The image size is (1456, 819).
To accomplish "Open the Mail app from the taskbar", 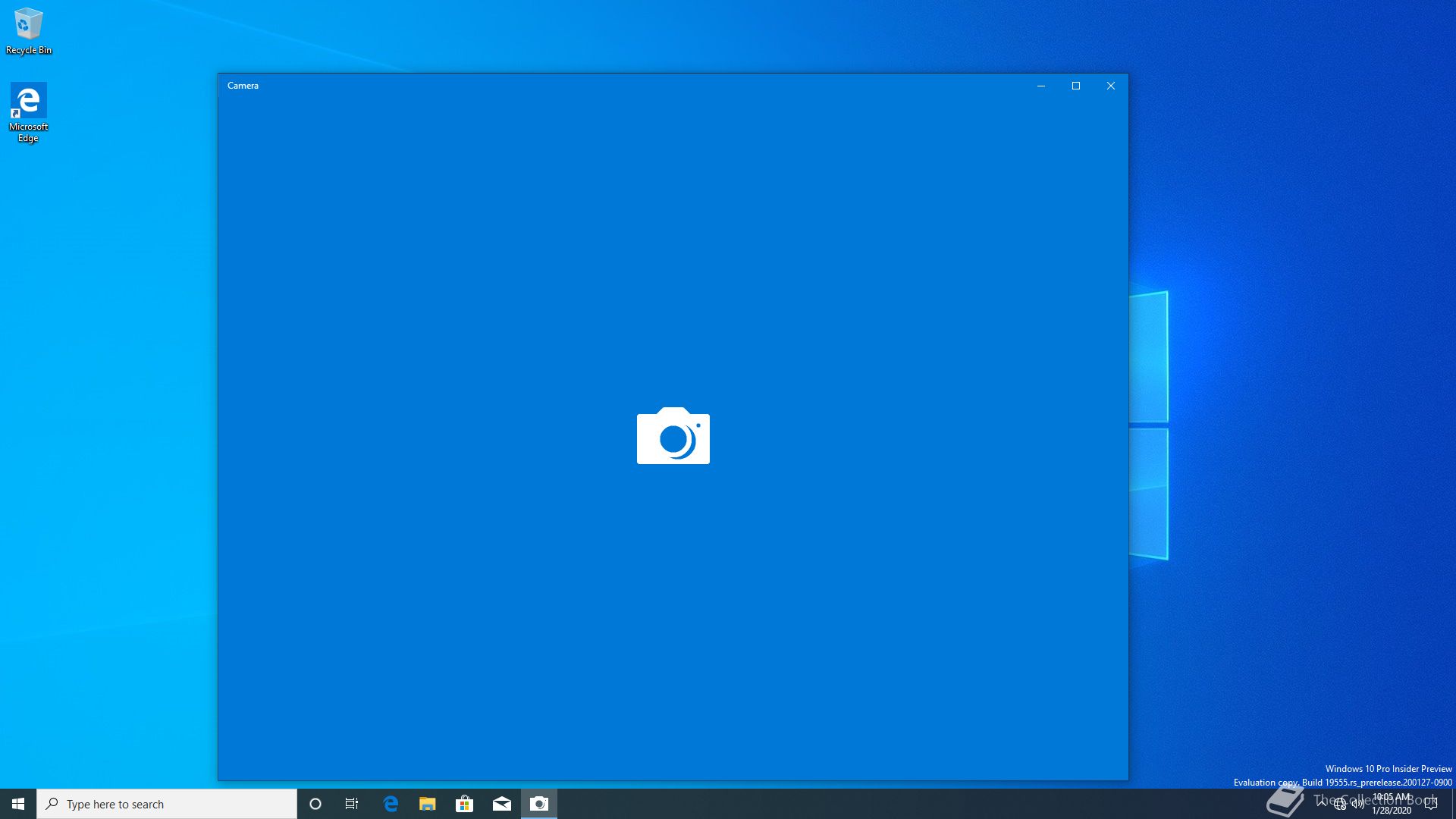I will (x=501, y=804).
